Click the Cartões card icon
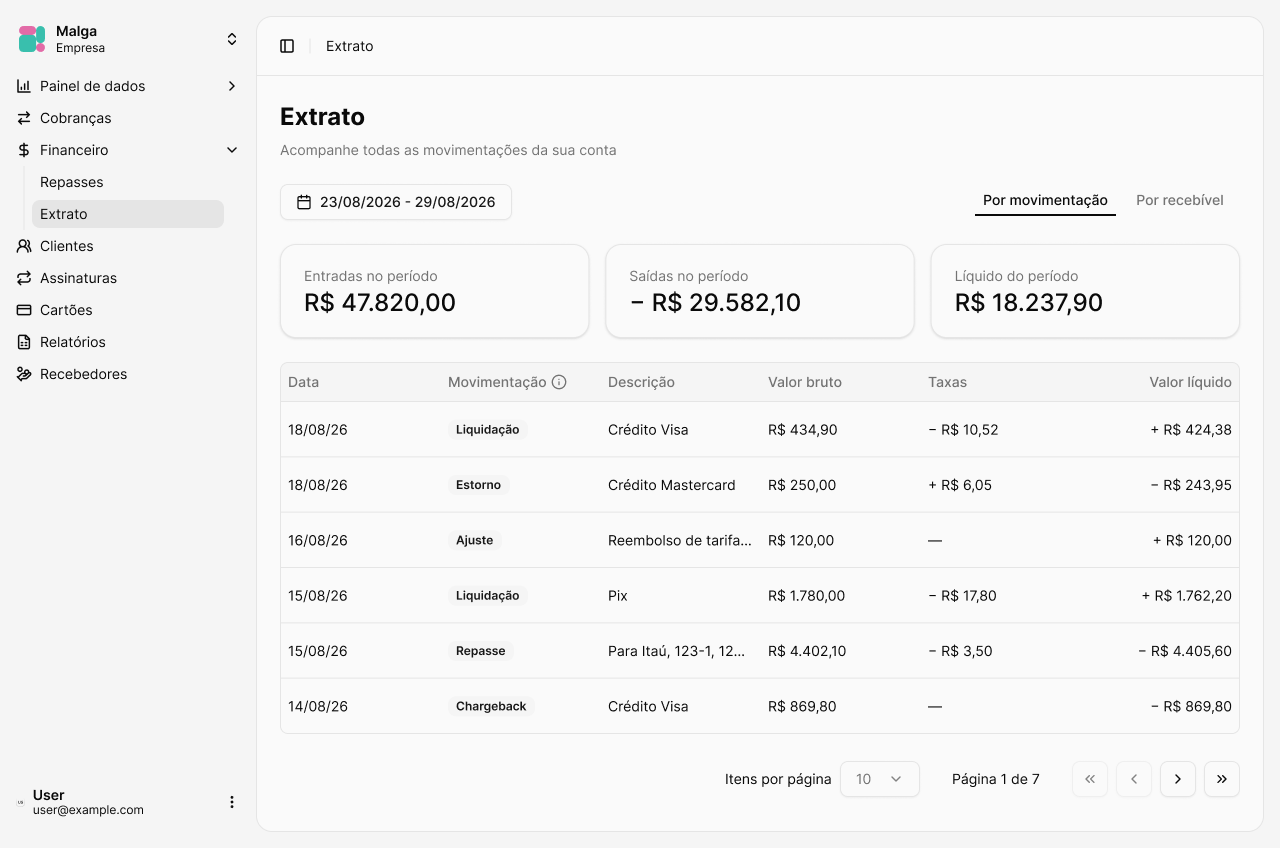Viewport: 1280px width, 848px height. [24, 310]
